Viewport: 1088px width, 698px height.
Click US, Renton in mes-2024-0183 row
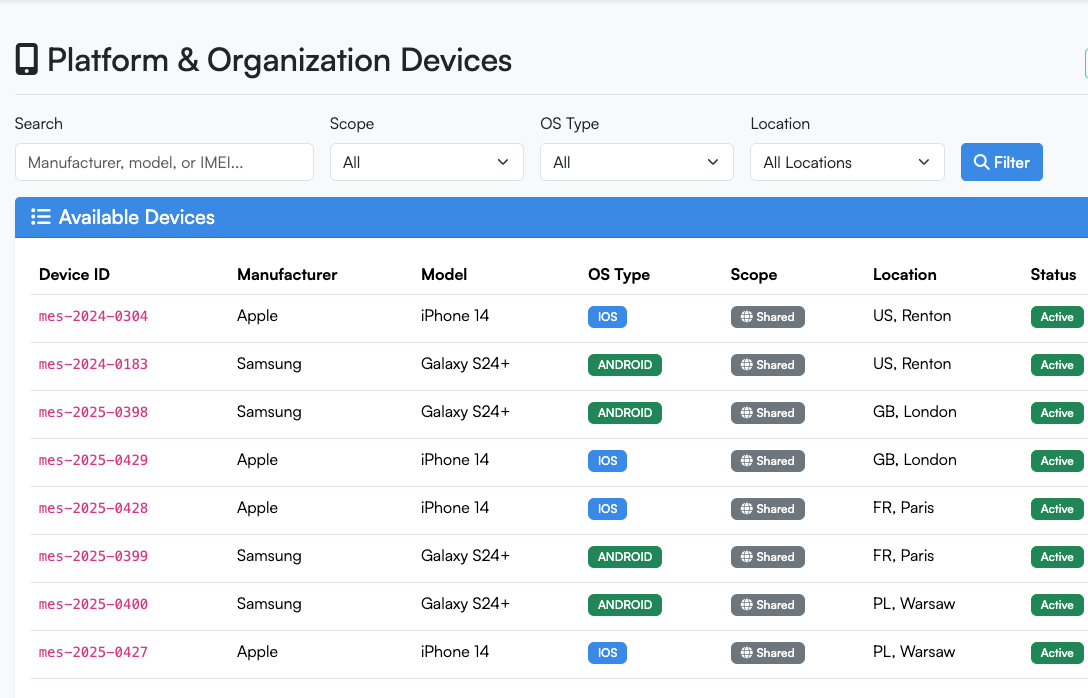[x=912, y=364]
